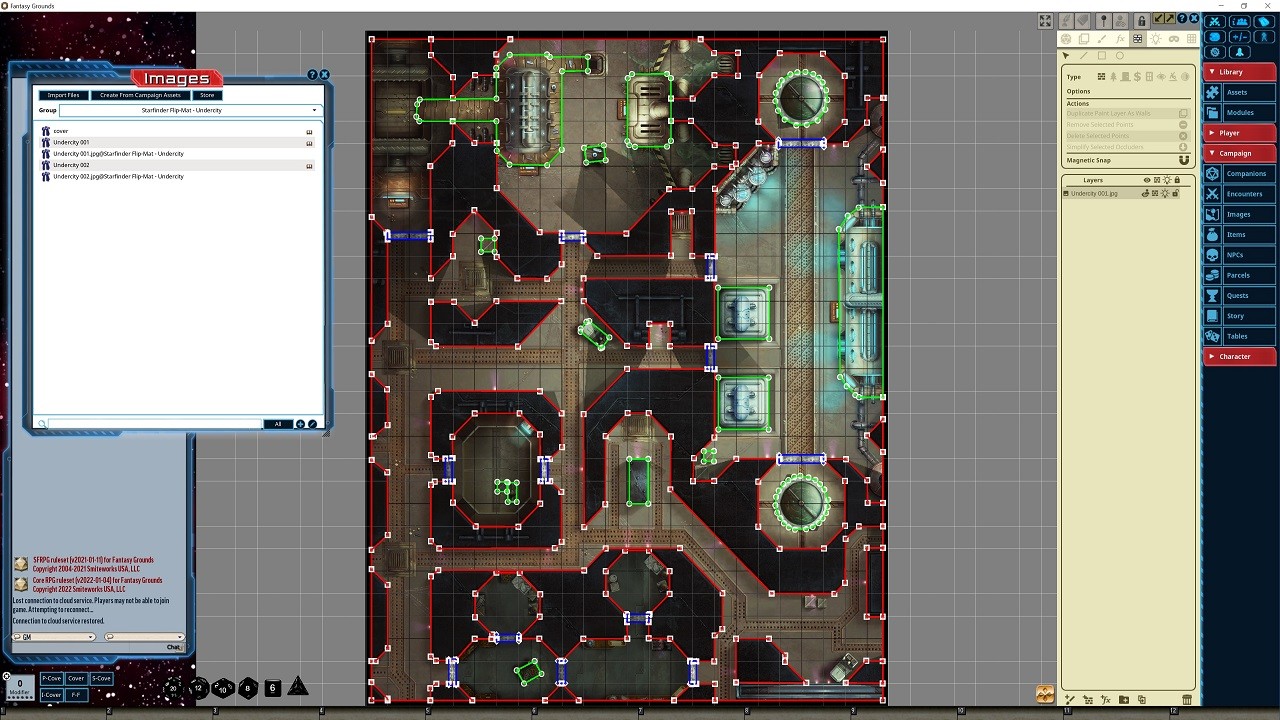Screen dimensions: 1280x720
Task: Open the Group dropdown in the Images window
Action: [x=314, y=110]
